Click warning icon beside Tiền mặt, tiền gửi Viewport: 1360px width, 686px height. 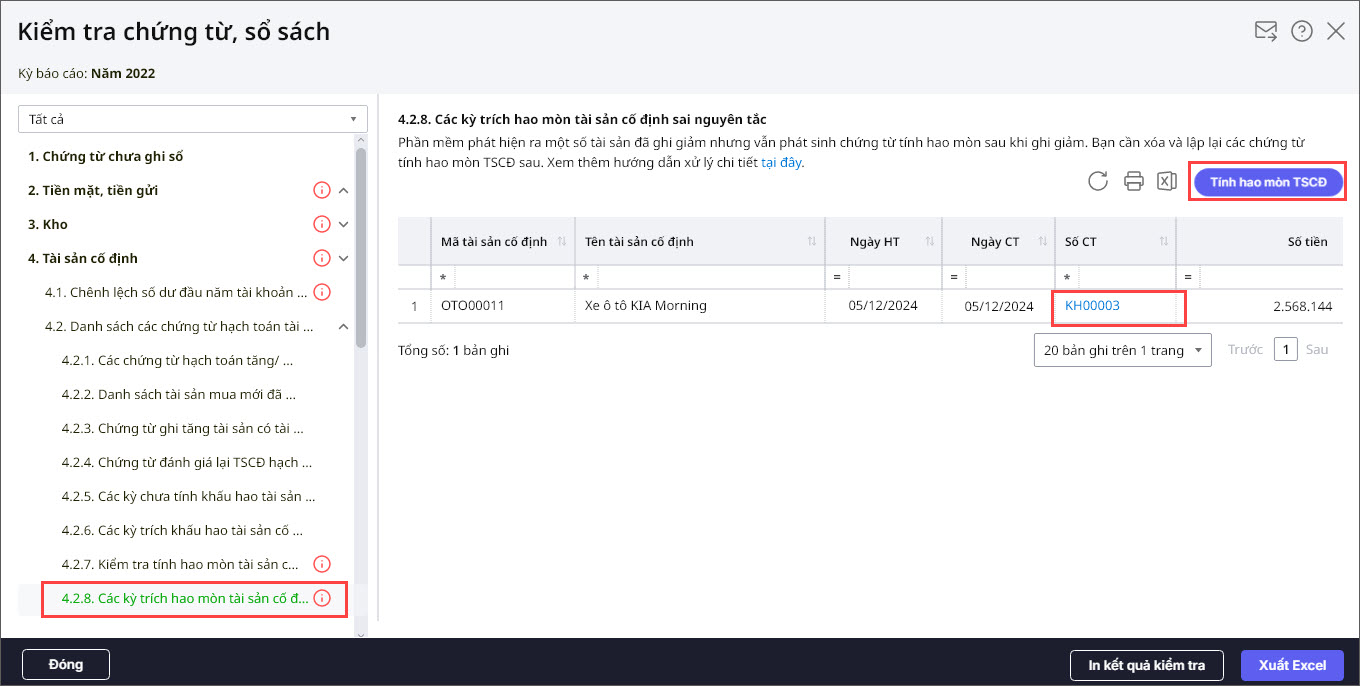pos(321,190)
